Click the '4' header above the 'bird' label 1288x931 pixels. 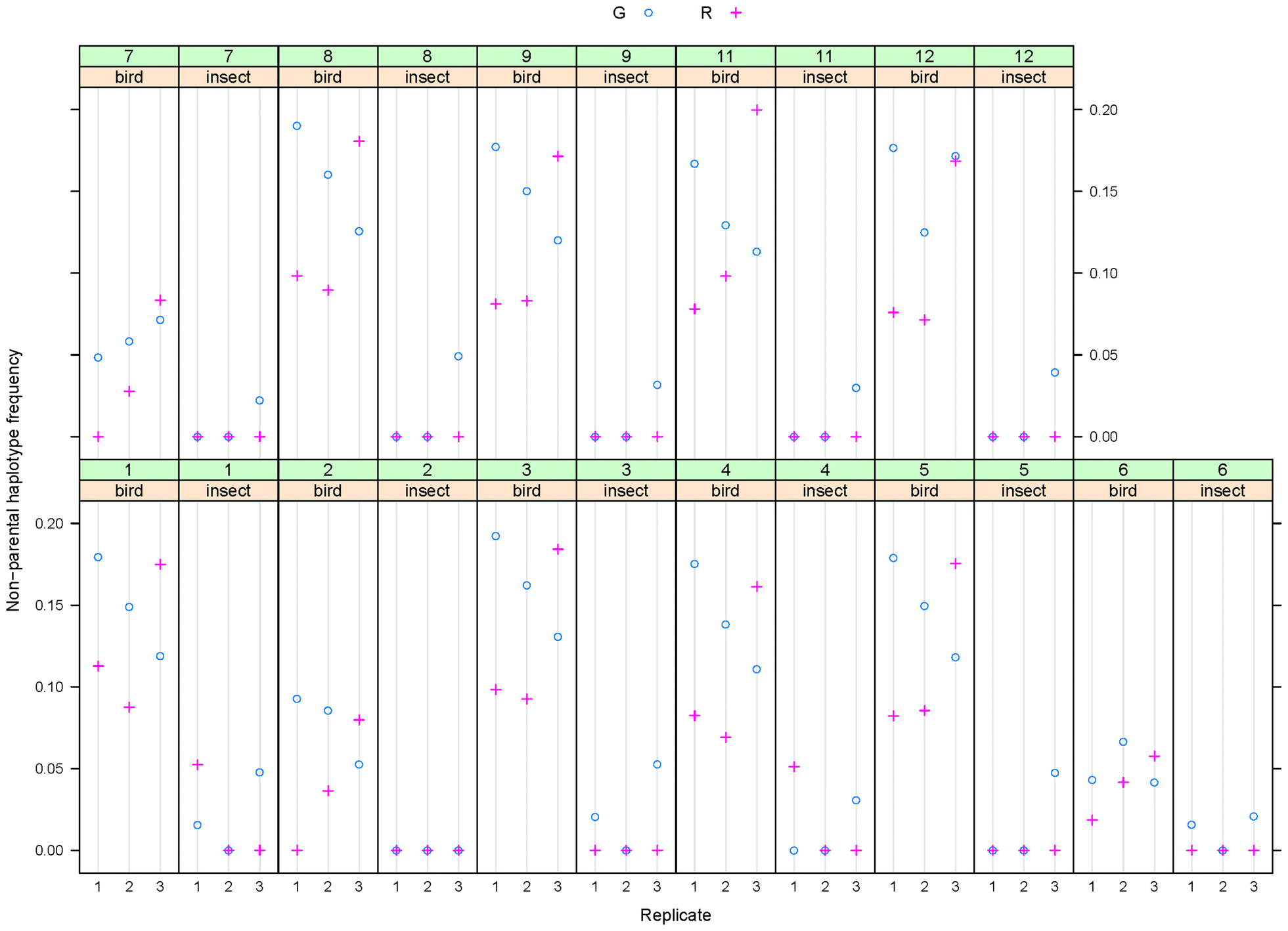tap(726, 470)
